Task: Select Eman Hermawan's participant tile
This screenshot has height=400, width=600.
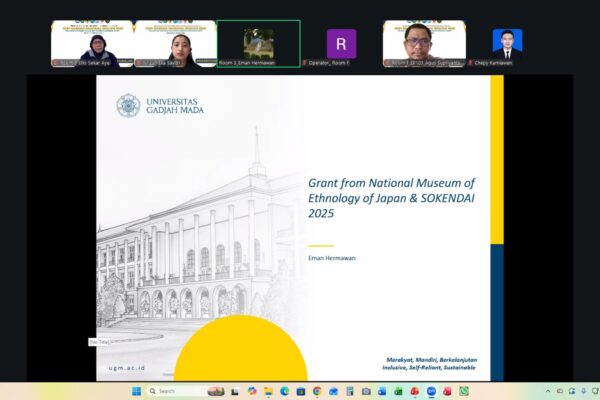Action: [x=259, y=44]
